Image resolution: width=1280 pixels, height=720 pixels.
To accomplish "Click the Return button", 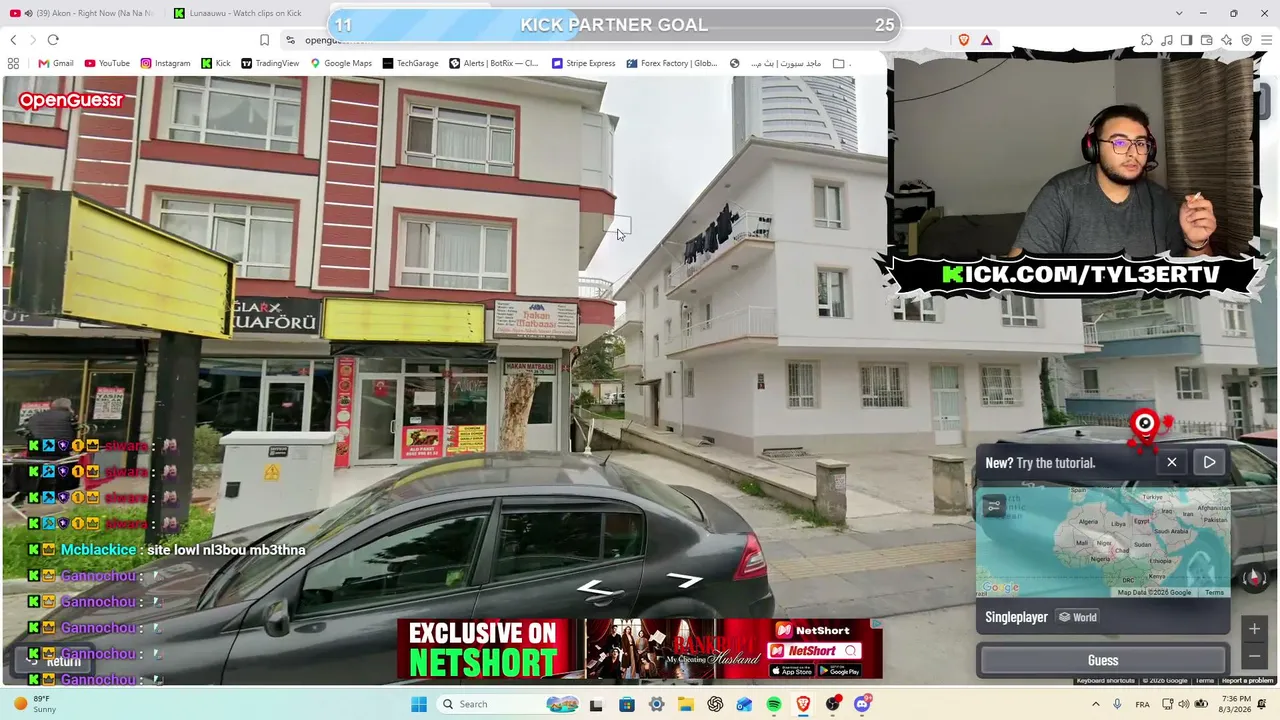I will click(x=52, y=660).
